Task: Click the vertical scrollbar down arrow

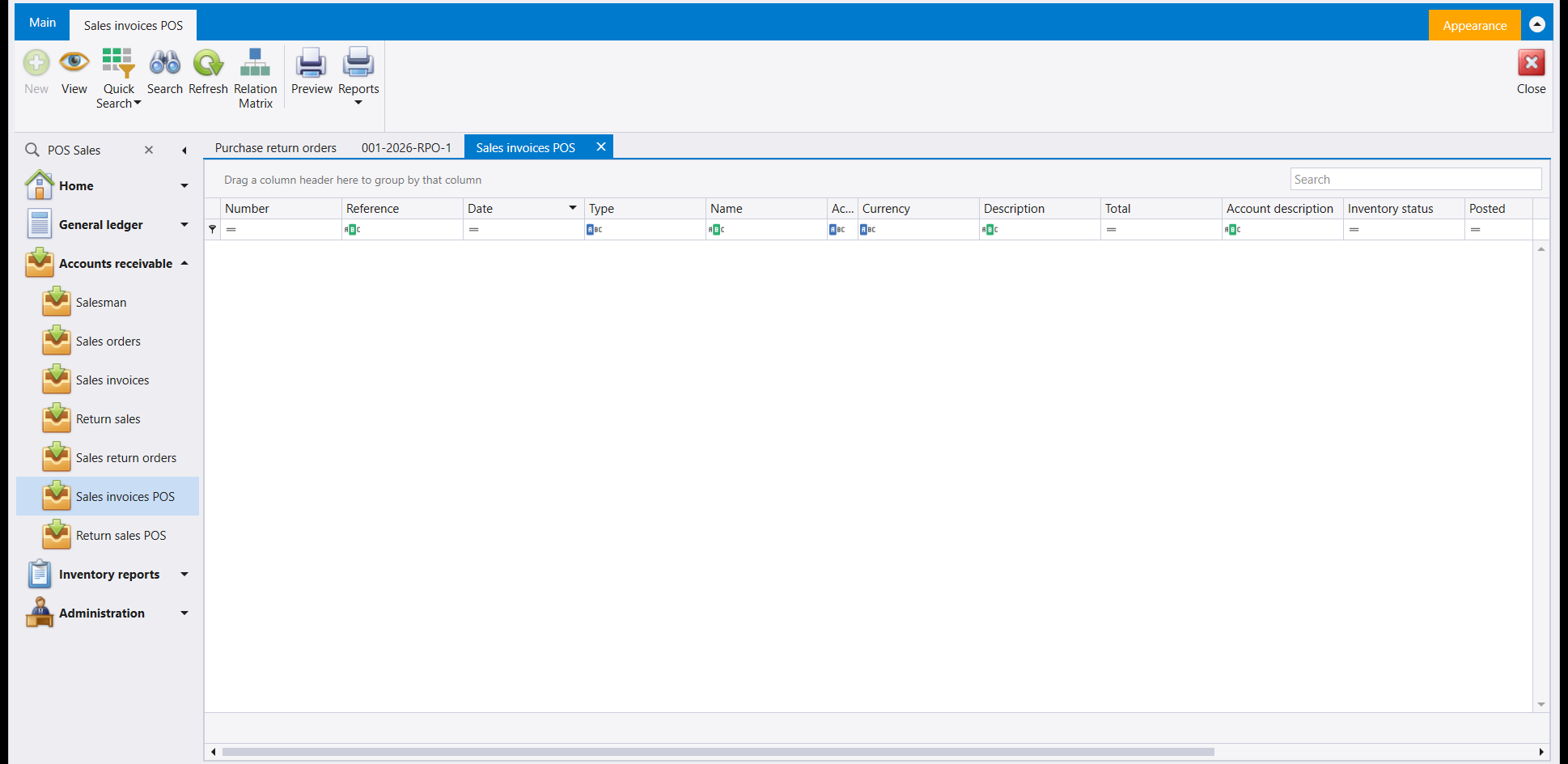Action: [1541, 704]
